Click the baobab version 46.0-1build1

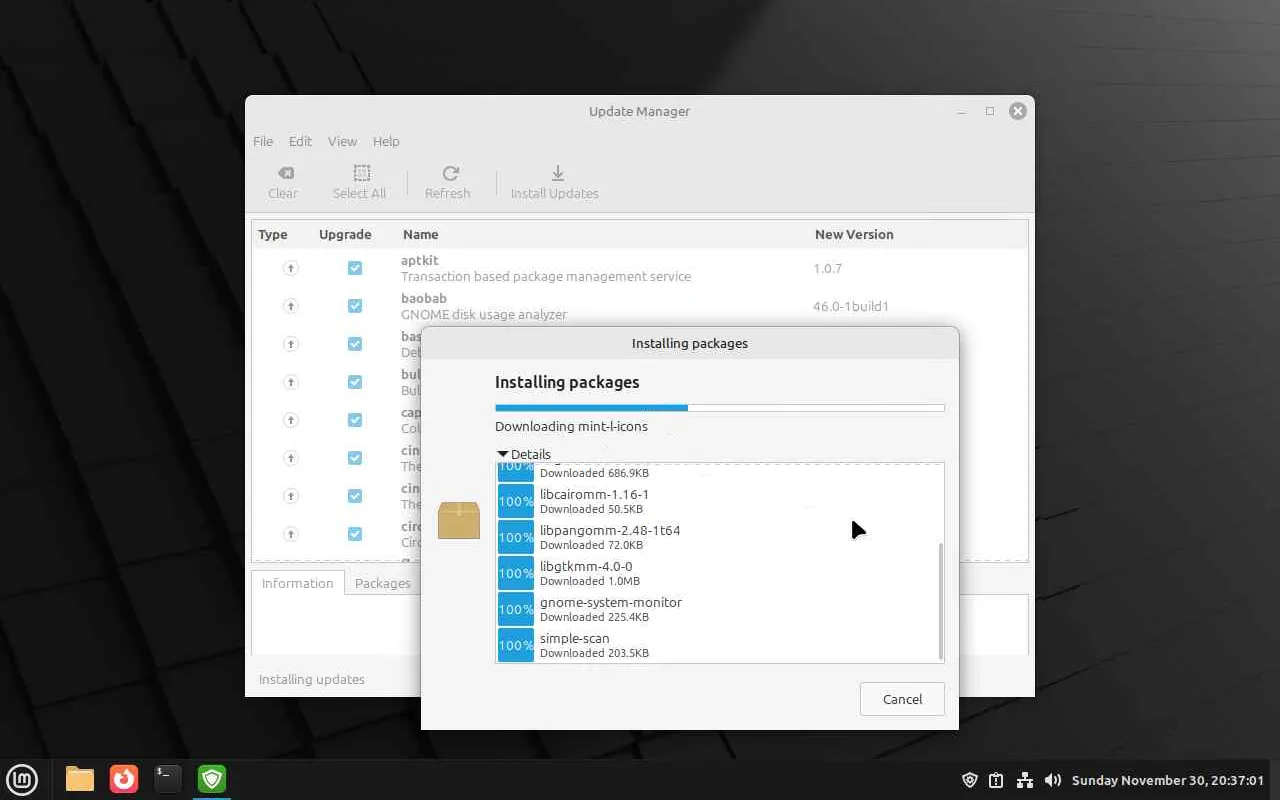(851, 306)
